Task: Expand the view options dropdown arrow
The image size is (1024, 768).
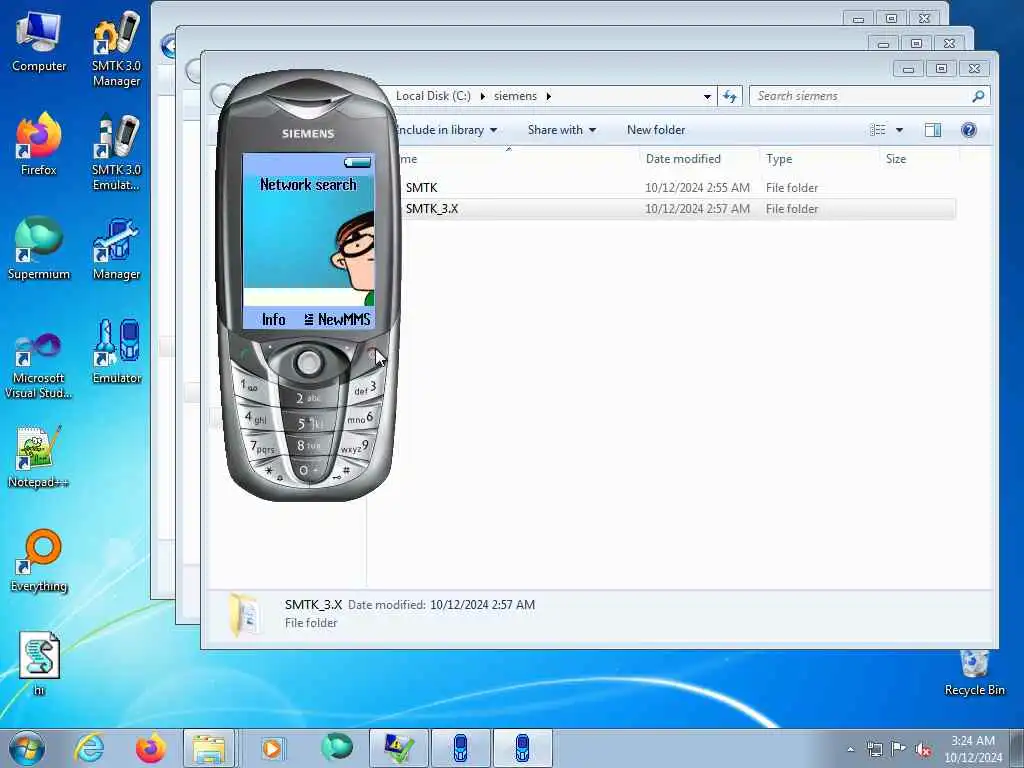Action: coord(899,130)
